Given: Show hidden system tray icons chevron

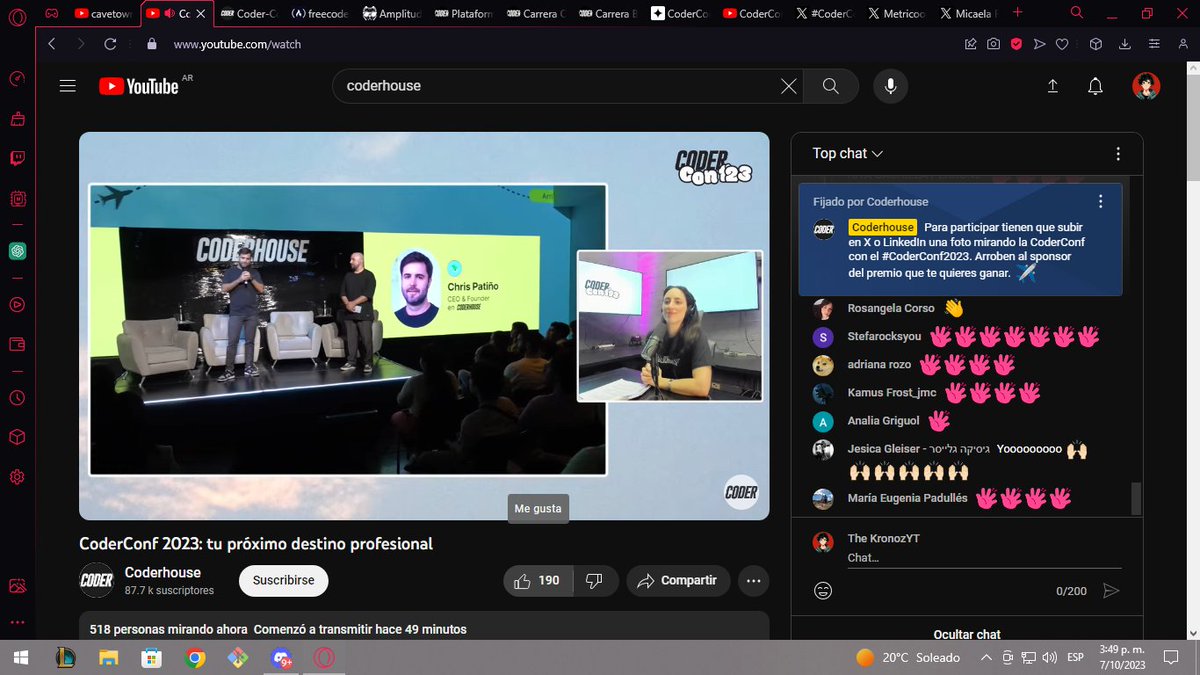Looking at the screenshot, I should (x=987, y=657).
